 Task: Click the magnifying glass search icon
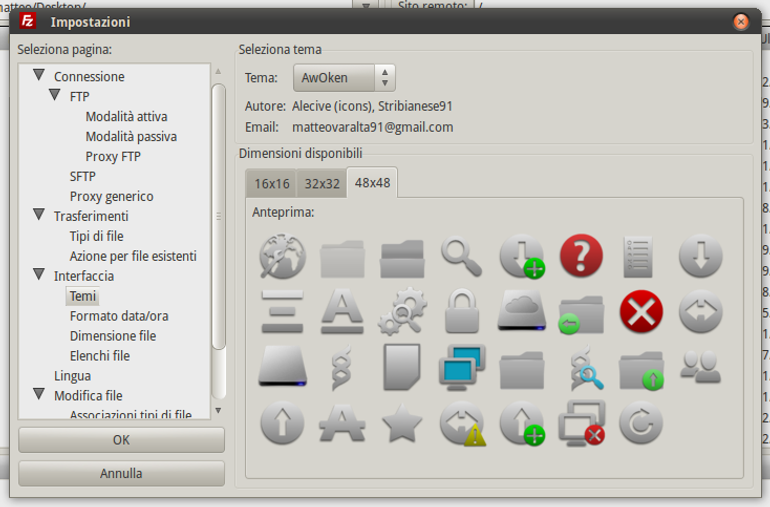[461, 256]
